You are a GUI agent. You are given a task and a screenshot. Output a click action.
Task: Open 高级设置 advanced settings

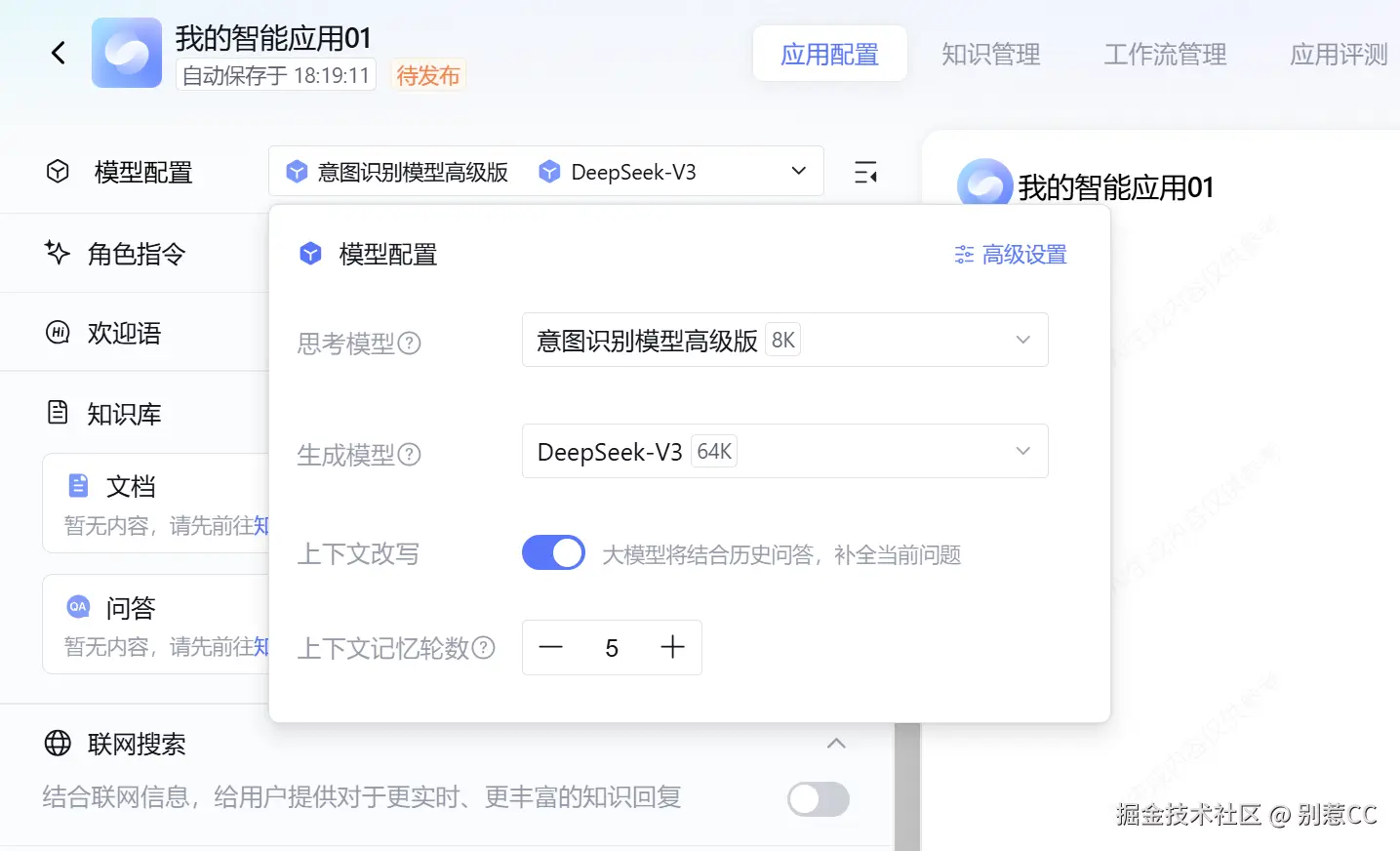click(1011, 255)
